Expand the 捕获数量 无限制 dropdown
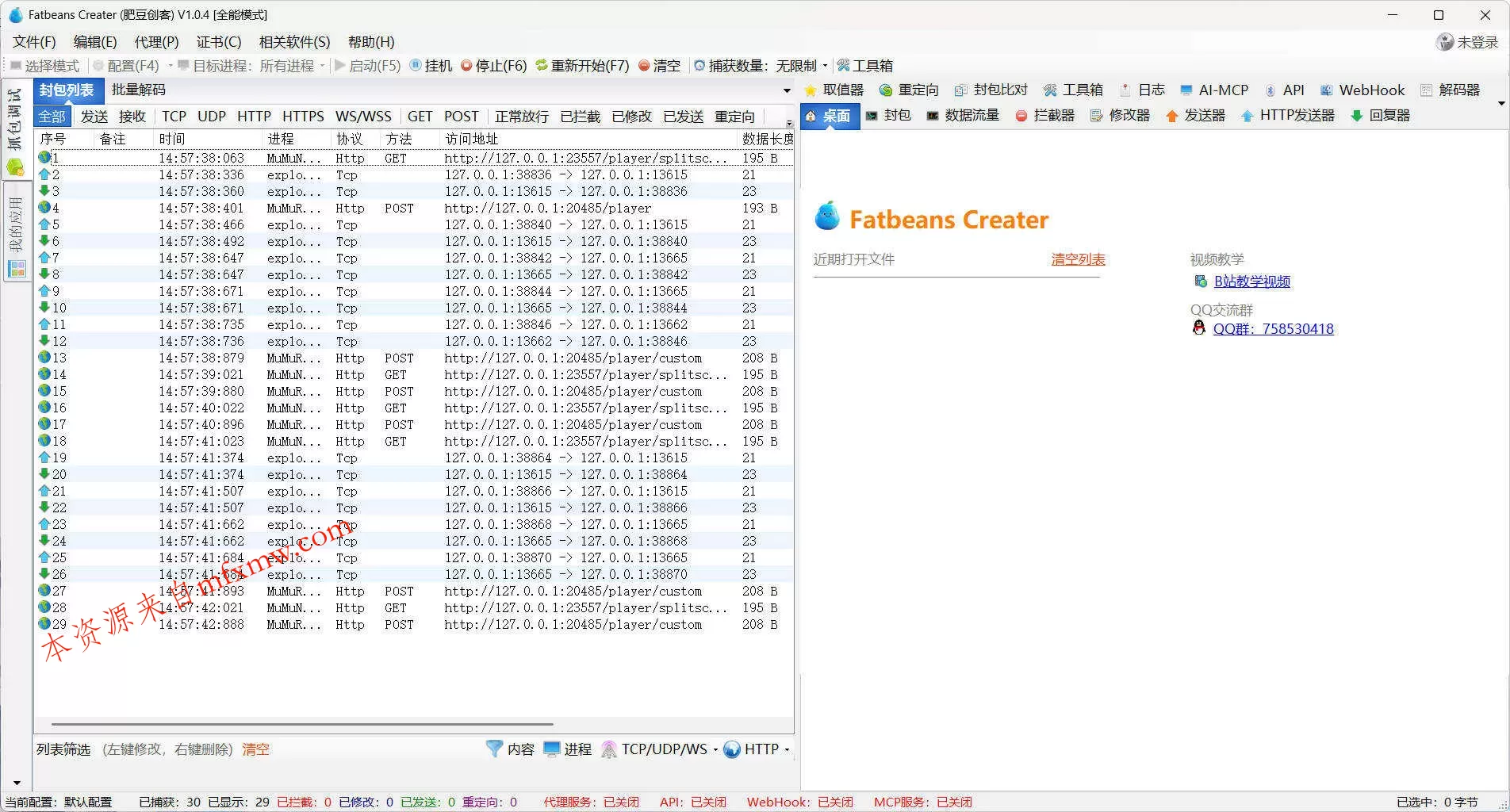This screenshot has width=1510, height=812. (826, 66)
